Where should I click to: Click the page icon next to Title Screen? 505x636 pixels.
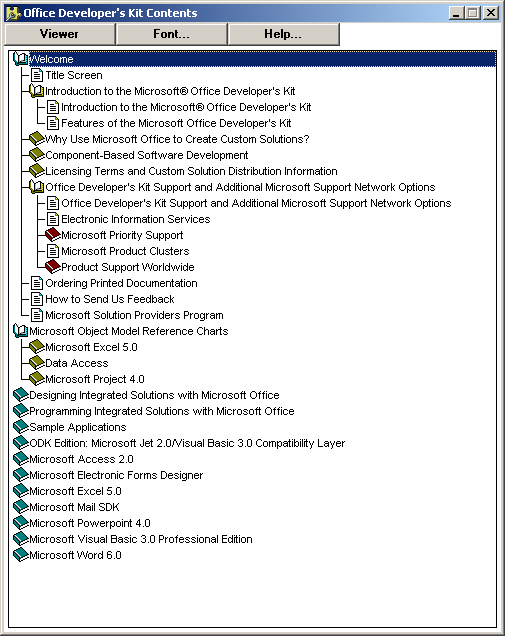[x=37, y=75]
